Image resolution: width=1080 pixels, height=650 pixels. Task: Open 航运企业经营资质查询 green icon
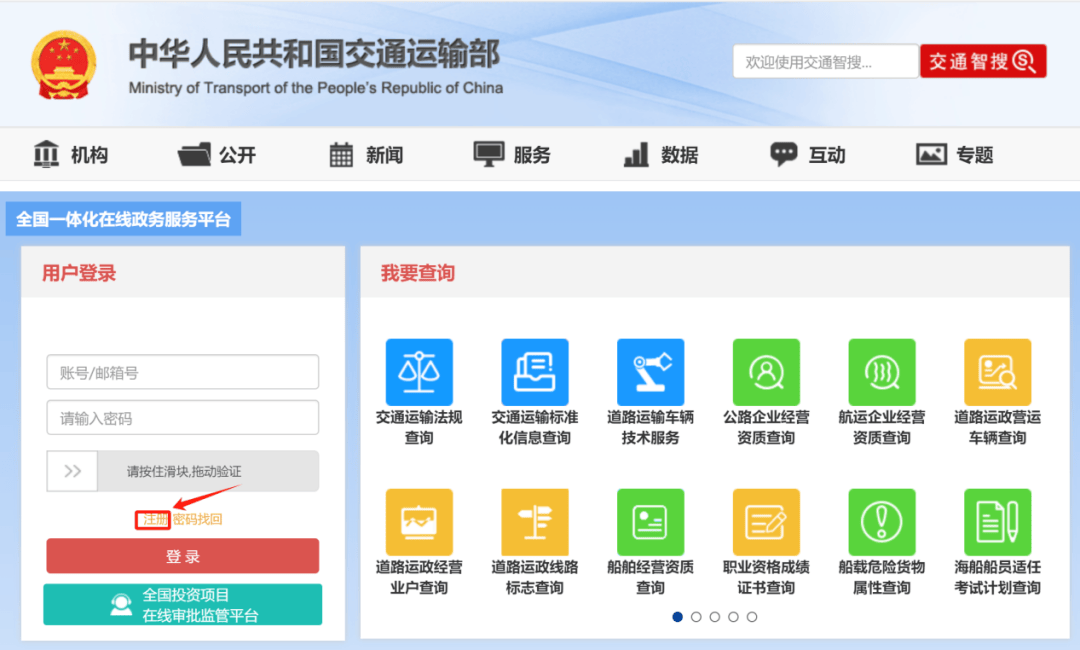(882, 372)
